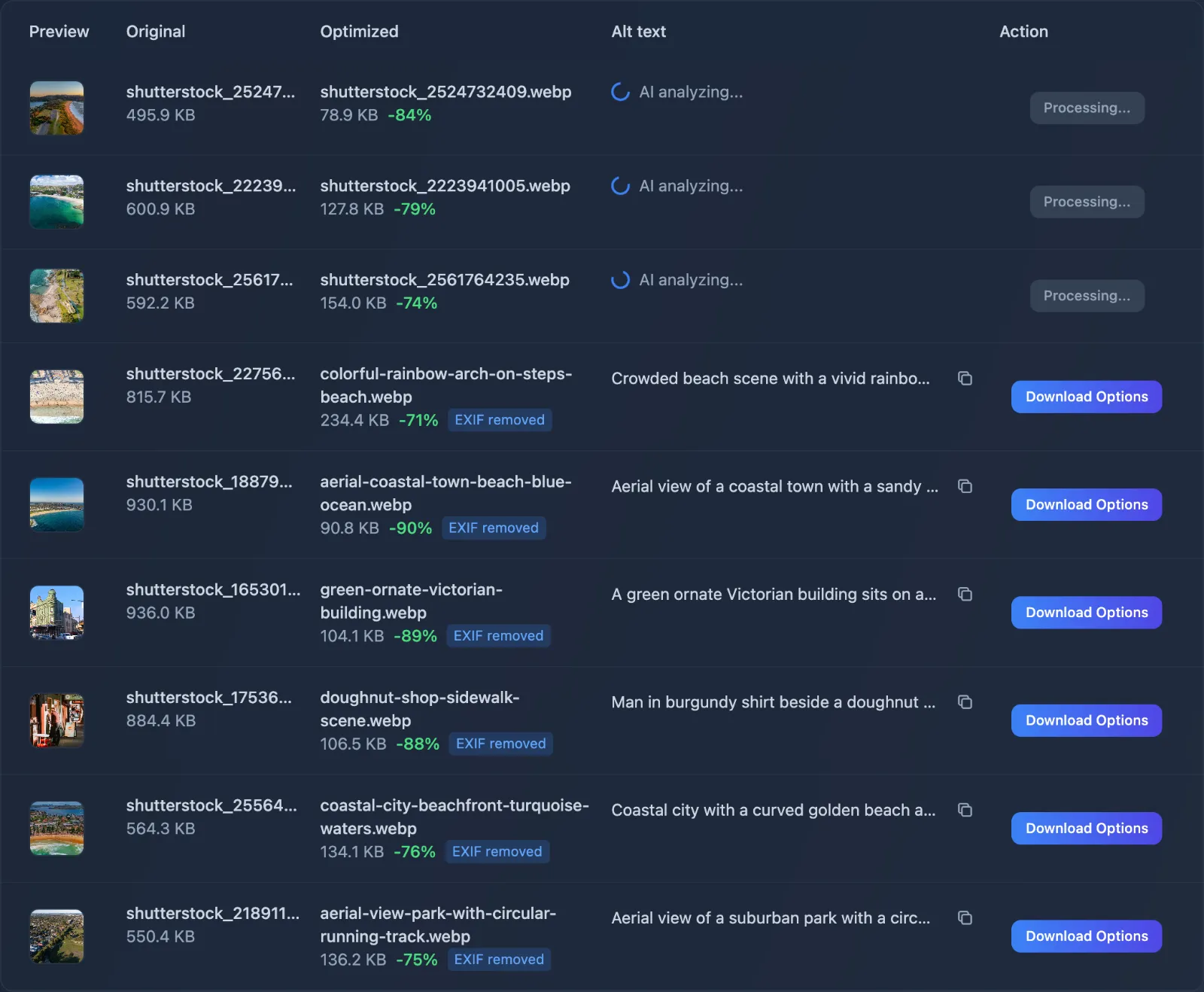Click the Alt text column header
1204x992 pixels.
click(638, 32)
